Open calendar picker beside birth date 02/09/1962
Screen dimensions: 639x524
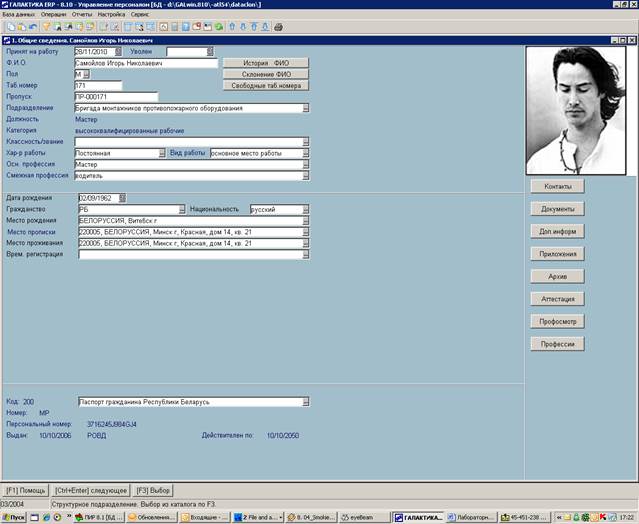(x=120, y=198)
